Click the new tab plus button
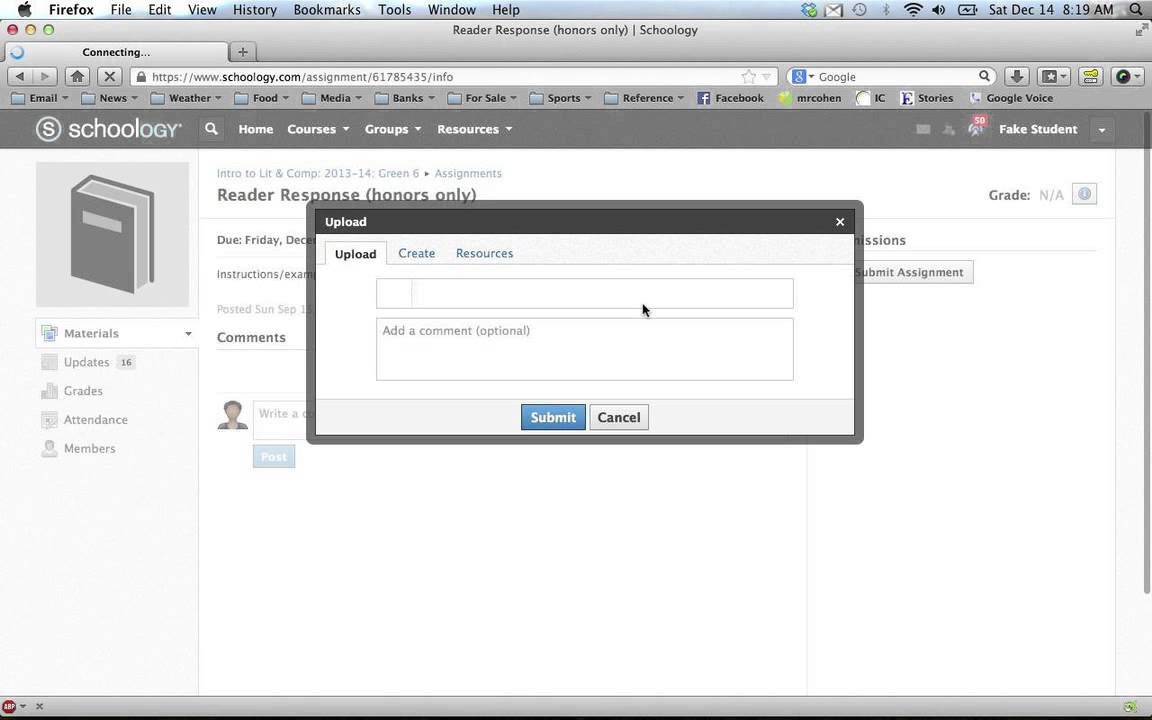 coord(242,52)
